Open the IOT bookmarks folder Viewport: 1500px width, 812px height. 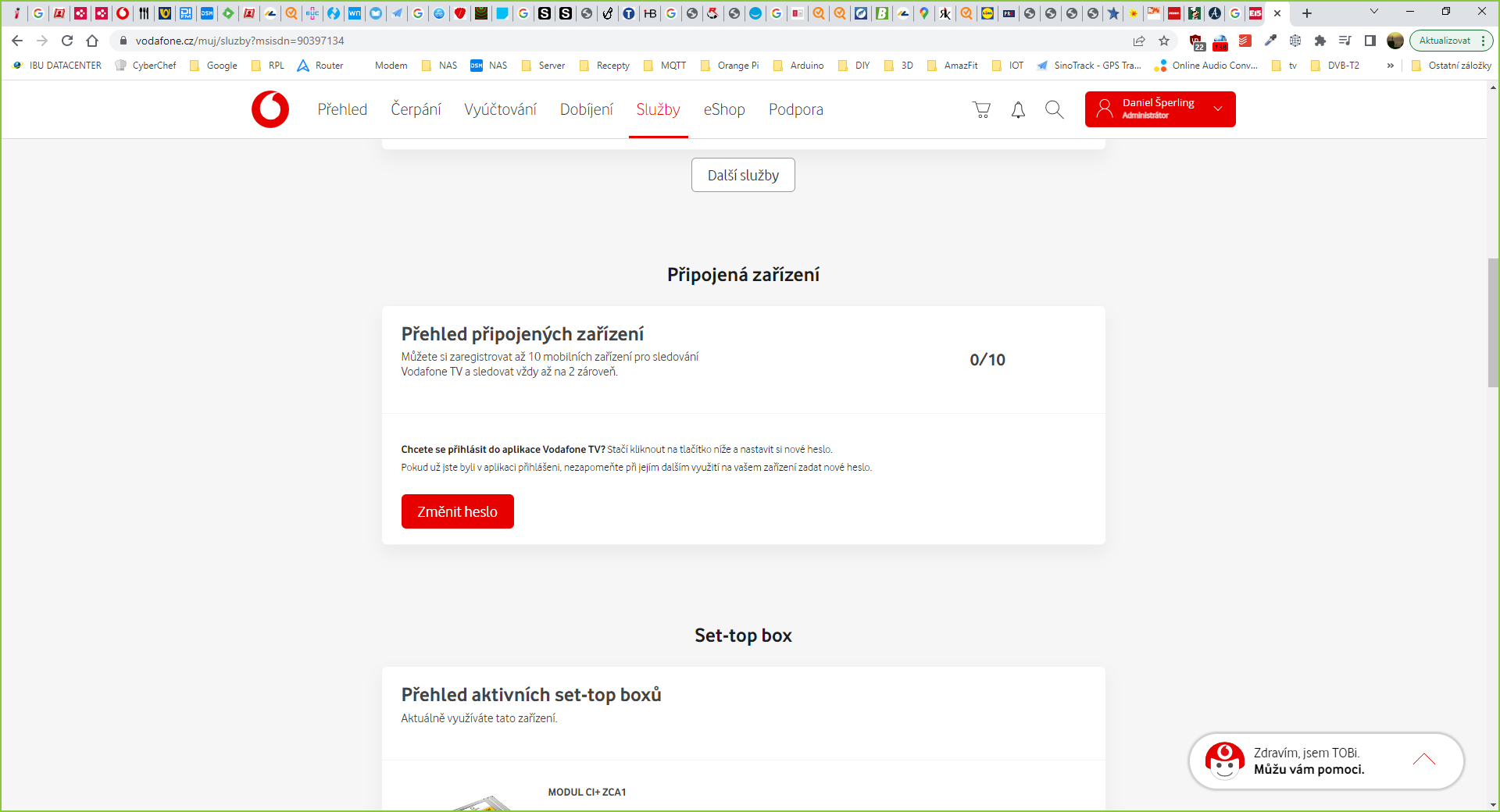1008,66
